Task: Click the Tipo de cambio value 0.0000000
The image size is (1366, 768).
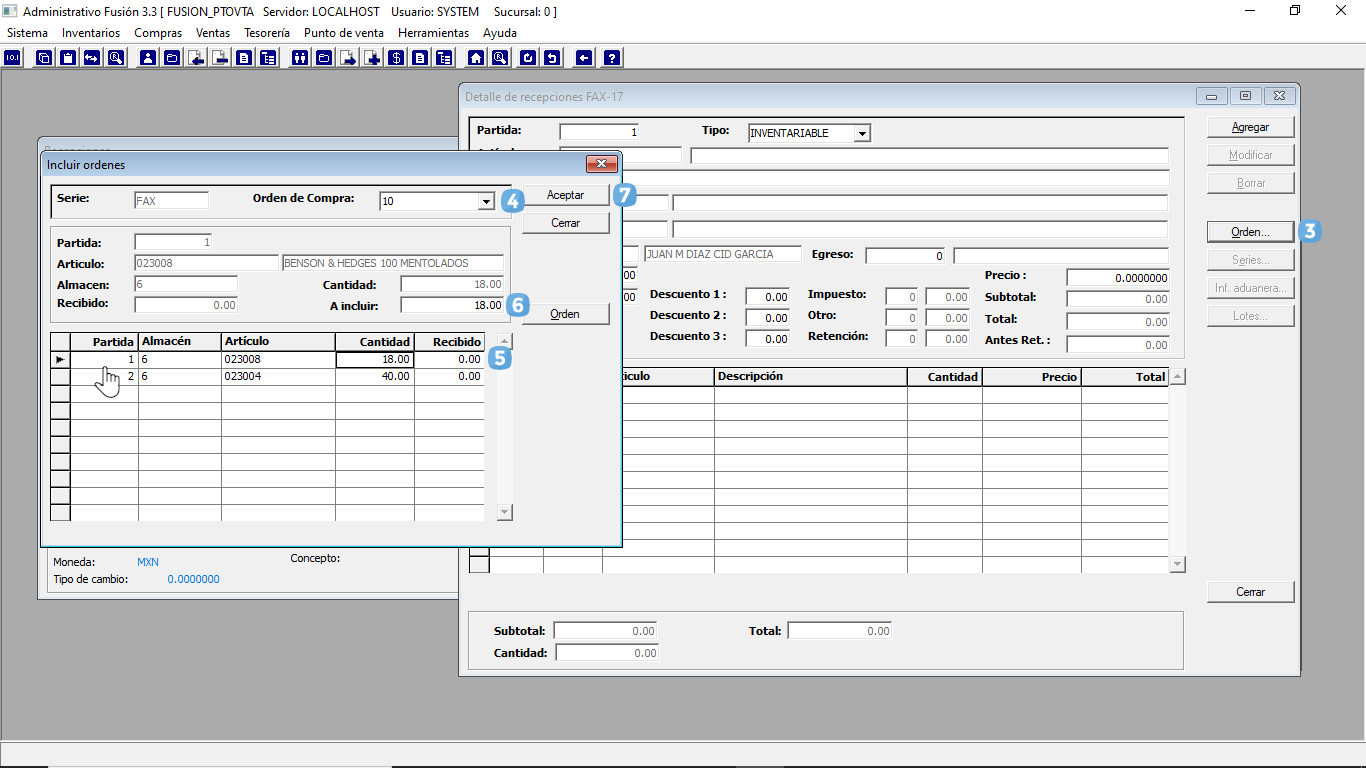Action: [x=194, y=580]
